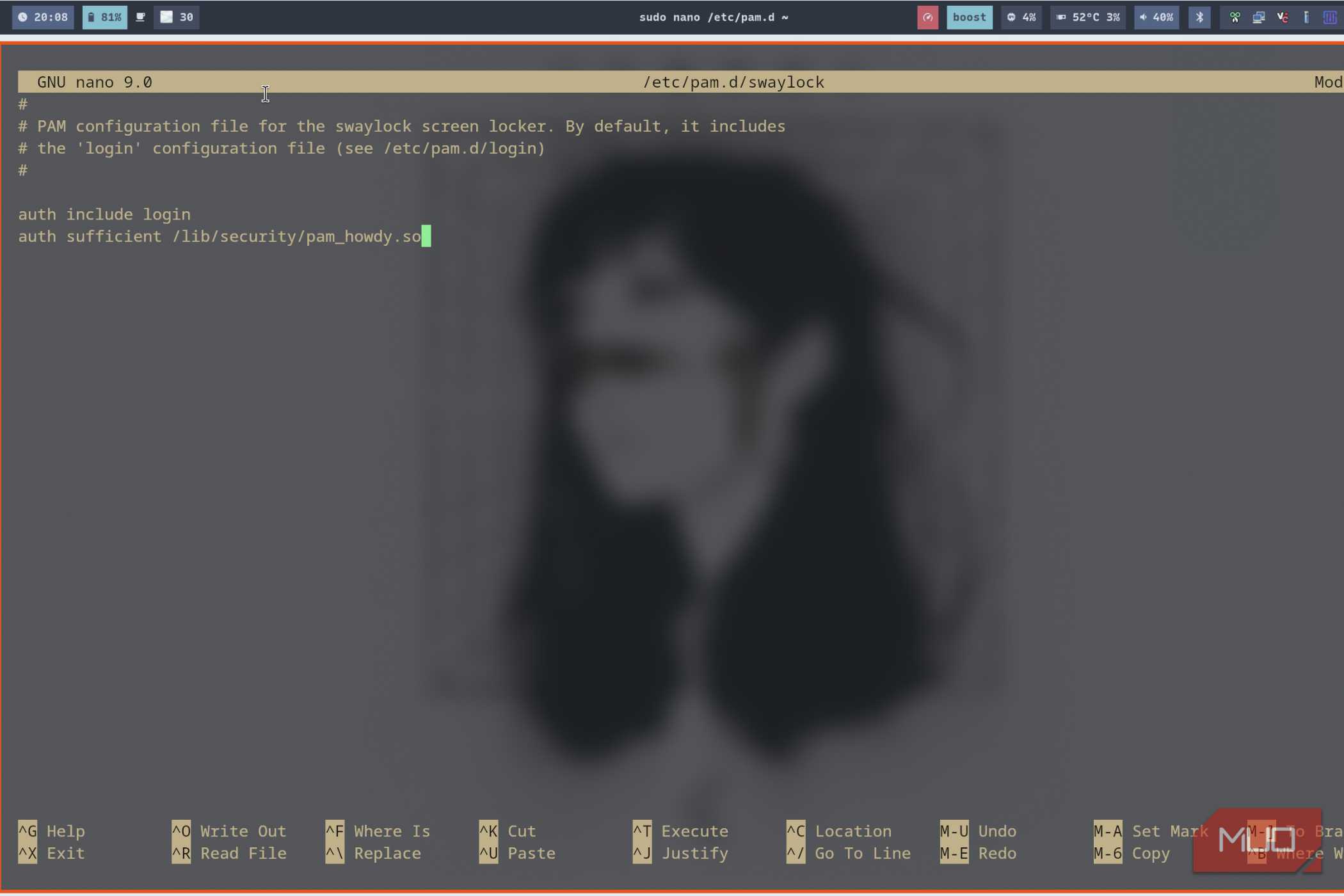Click the '/etc/pam.d/swaylock' filename in the header
Image resolution: width=1344 pixels, height=896 pixels.
click(x=733, y=82)
